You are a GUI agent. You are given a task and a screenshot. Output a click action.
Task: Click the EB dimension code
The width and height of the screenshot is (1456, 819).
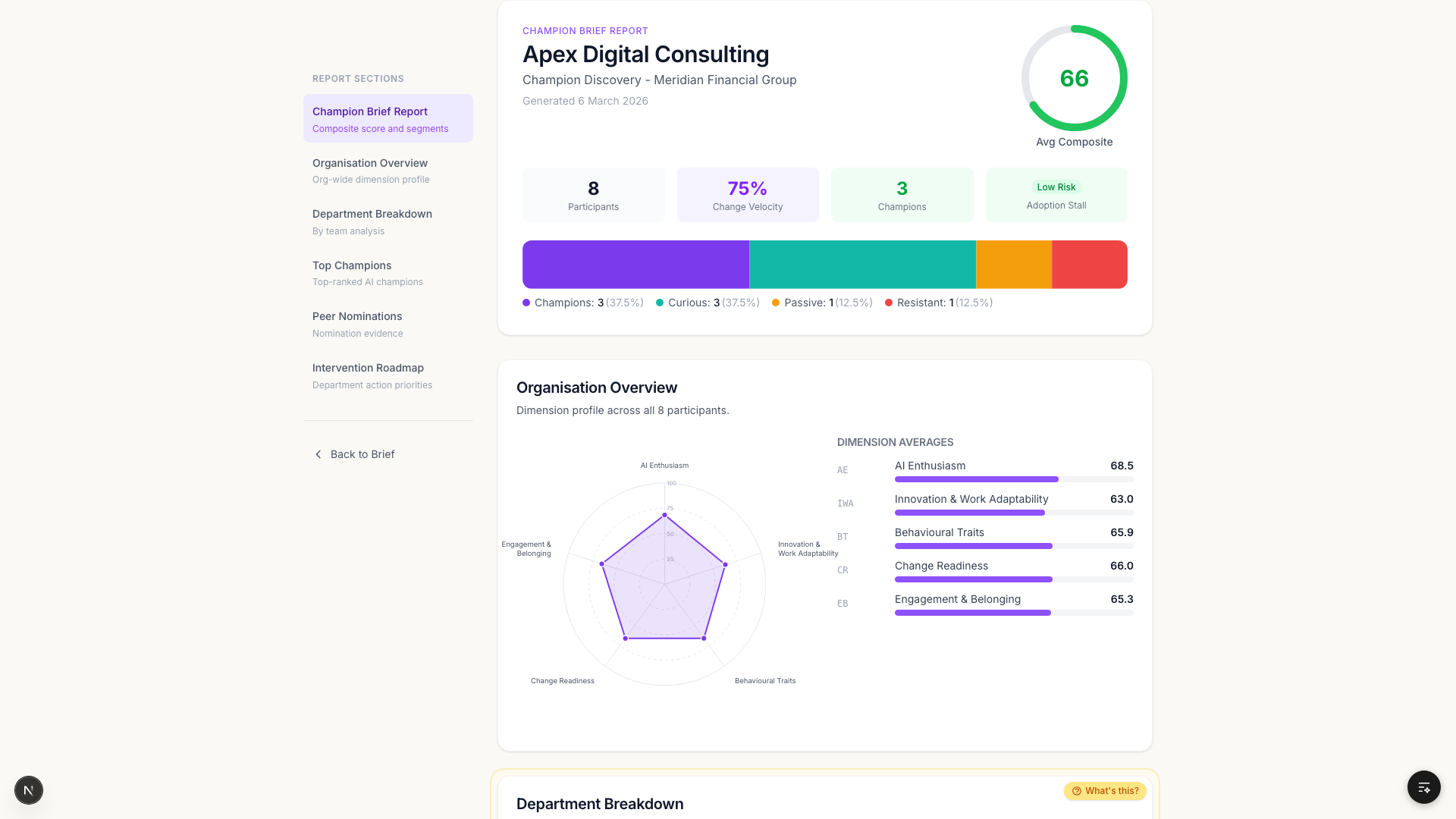[843, 604]
